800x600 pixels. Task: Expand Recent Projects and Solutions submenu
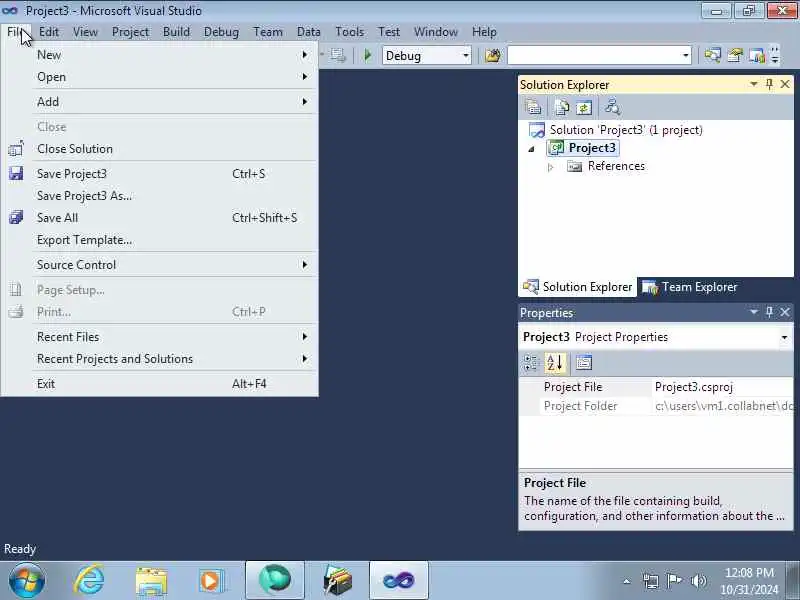pyautogui.click(x=160, y=359)
